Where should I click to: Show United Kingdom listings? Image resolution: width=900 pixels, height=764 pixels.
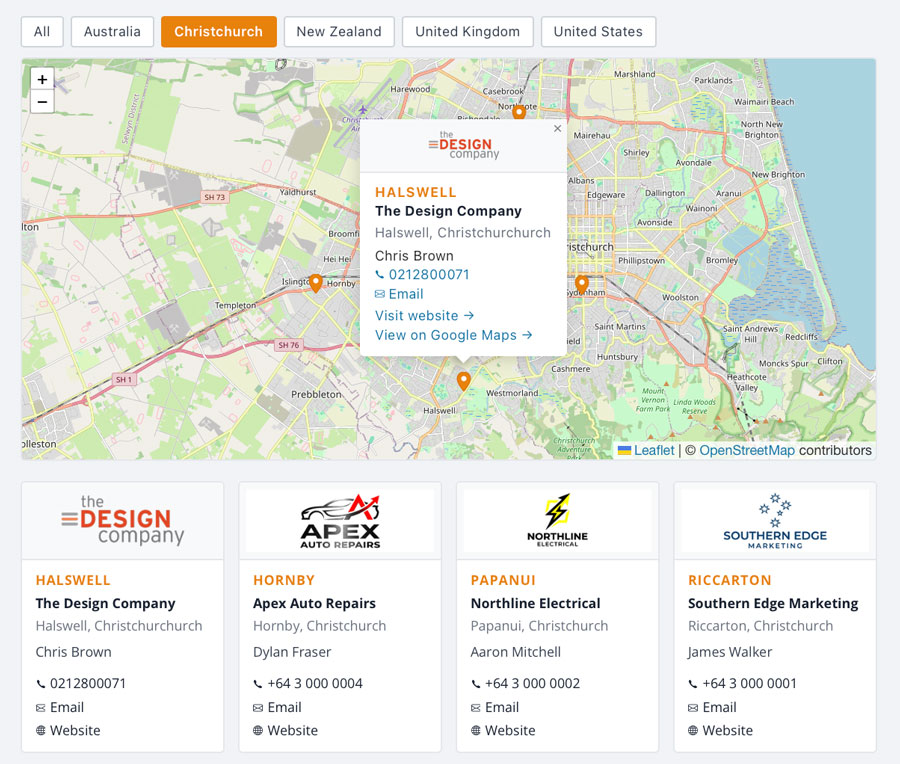click(x=467, y=32)
